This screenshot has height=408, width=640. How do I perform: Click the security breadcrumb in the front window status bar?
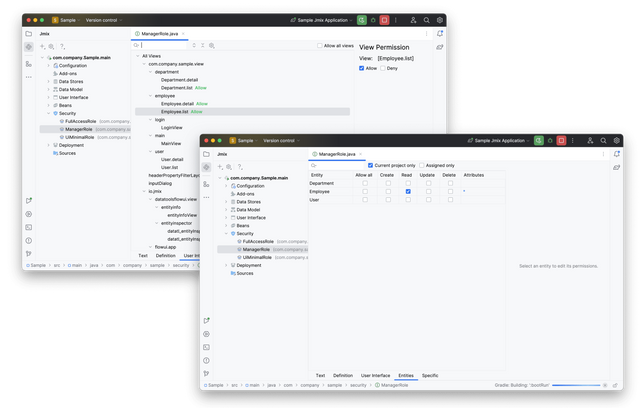click(x=358, y=385)
